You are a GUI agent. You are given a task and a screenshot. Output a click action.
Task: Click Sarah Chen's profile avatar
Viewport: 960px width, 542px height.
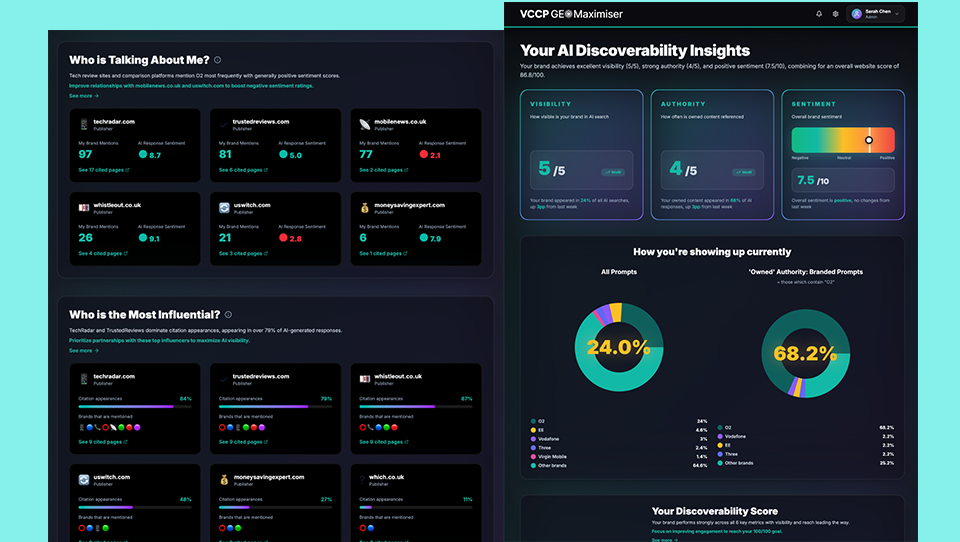click(857, 13)
